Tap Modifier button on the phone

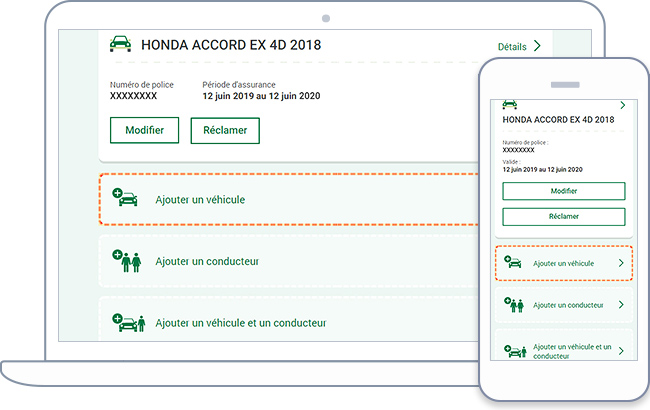point(564,191)
